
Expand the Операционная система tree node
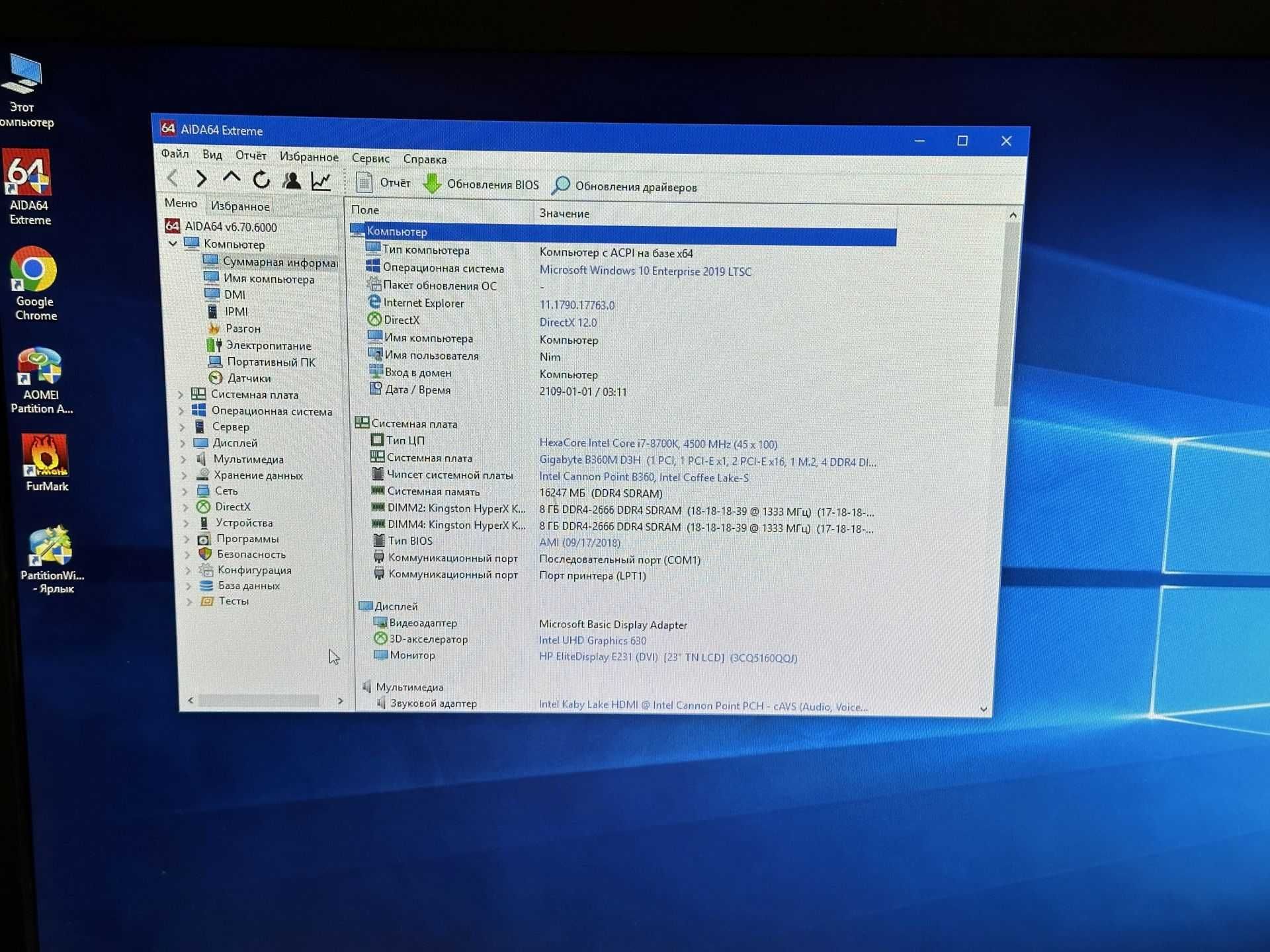point(181,411)
